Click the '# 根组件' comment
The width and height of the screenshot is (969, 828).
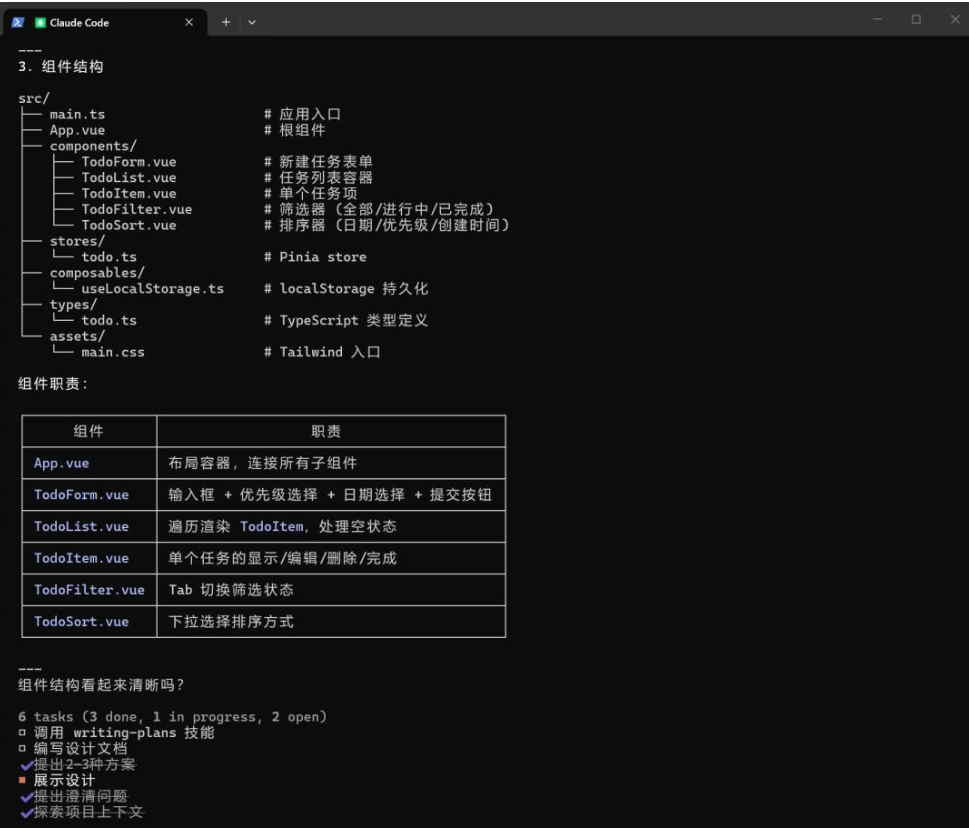294,130
